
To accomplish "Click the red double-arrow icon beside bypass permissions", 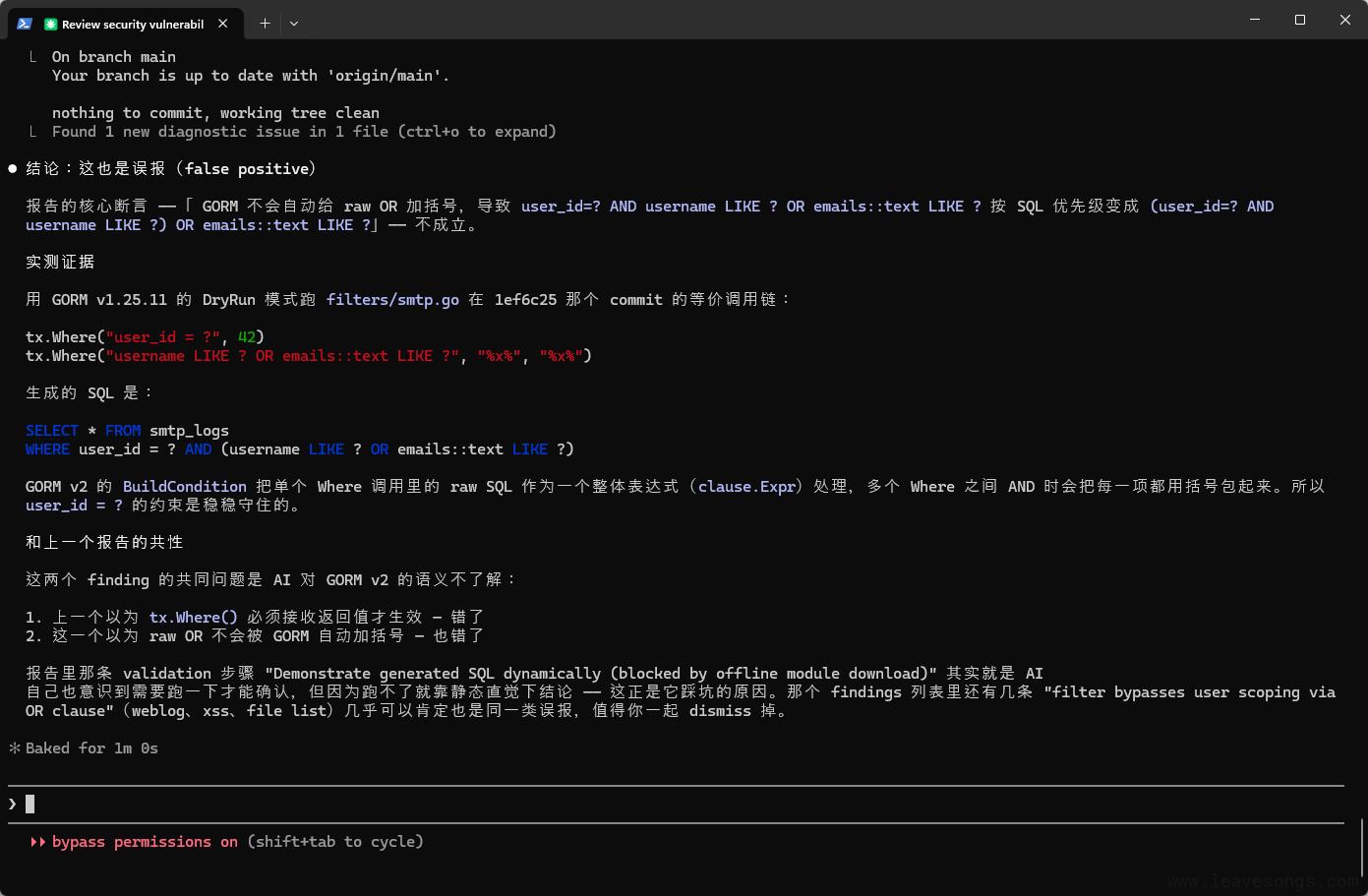I will 38,842.
